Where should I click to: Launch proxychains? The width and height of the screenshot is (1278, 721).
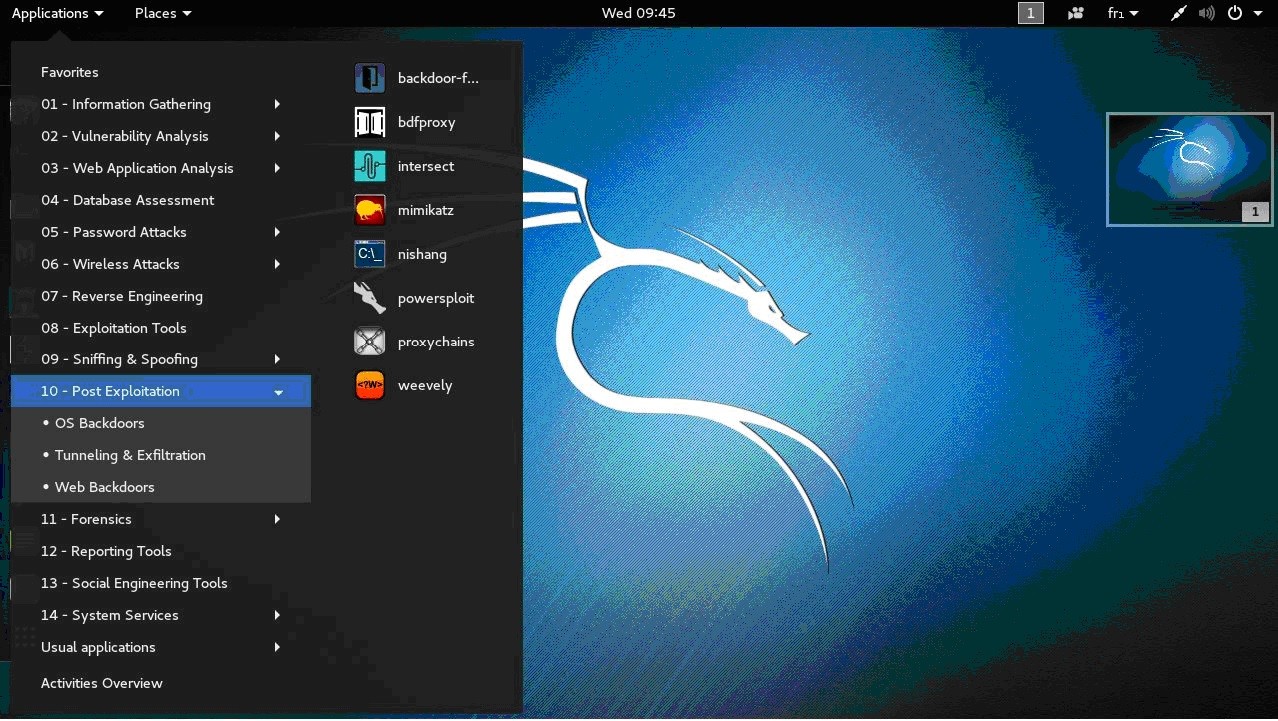click(435, 341)
